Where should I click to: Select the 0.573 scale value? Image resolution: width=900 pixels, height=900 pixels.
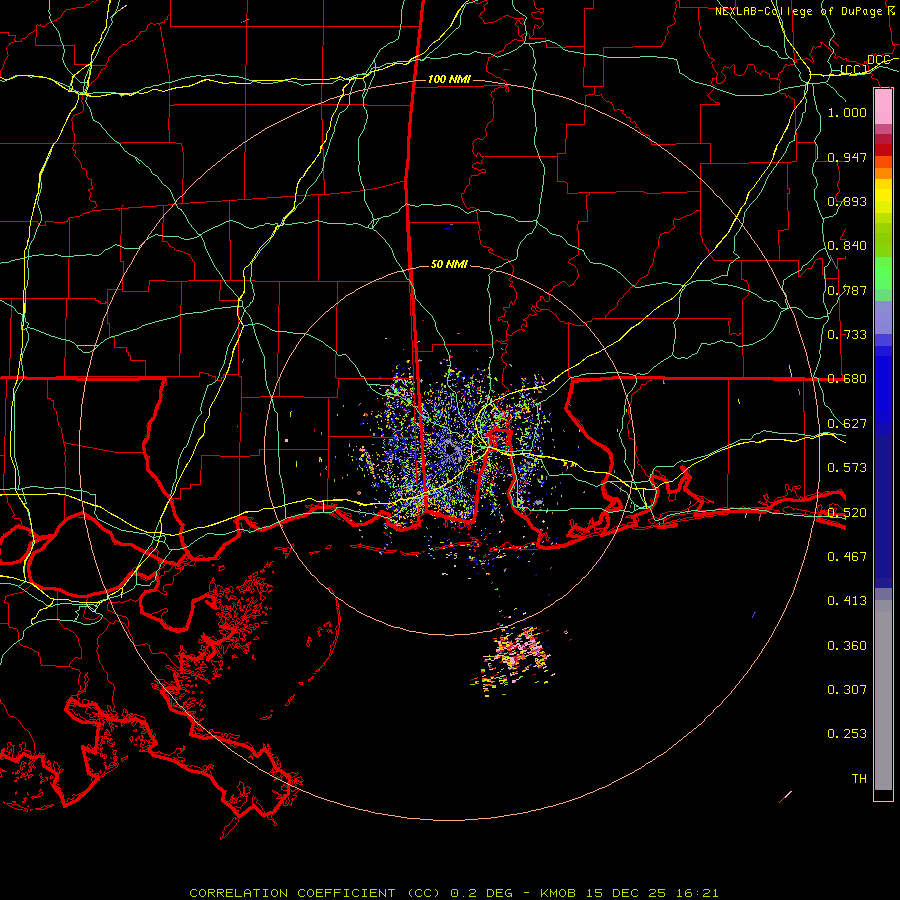tap(847, 468)
